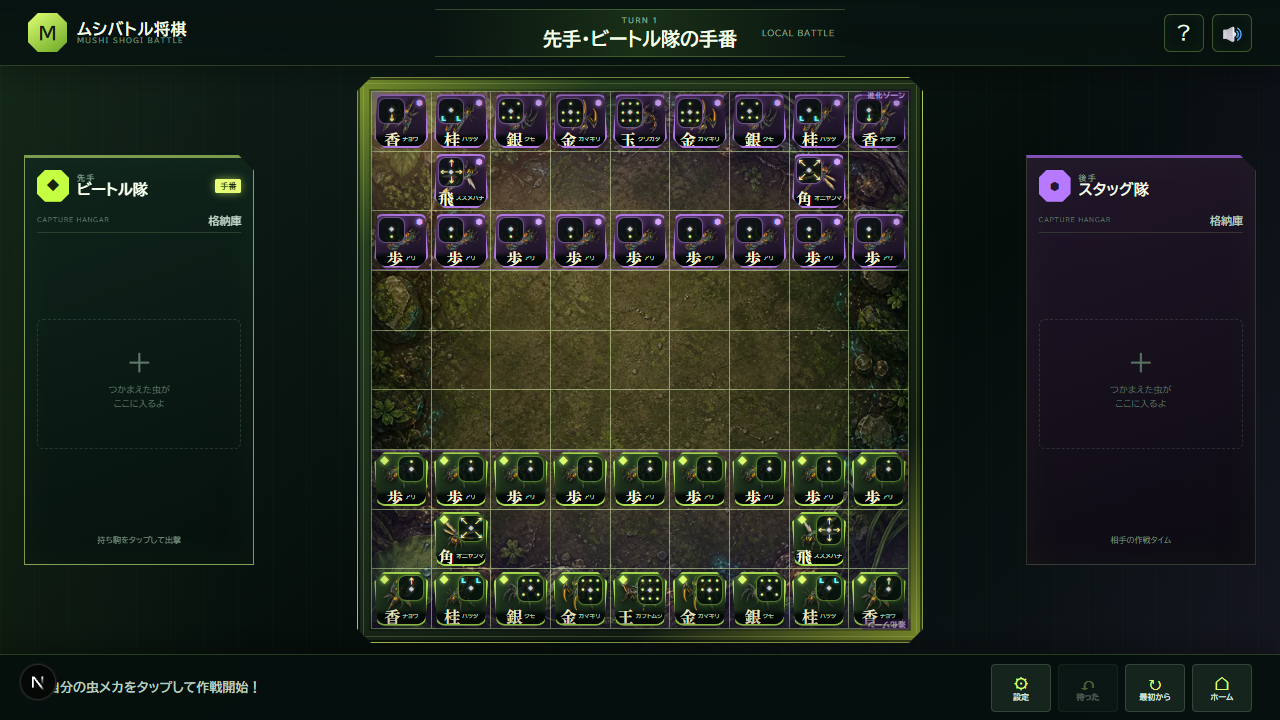Restart the game with 最初から
The image size is (1280, 720).
(x=1155, y=688)
